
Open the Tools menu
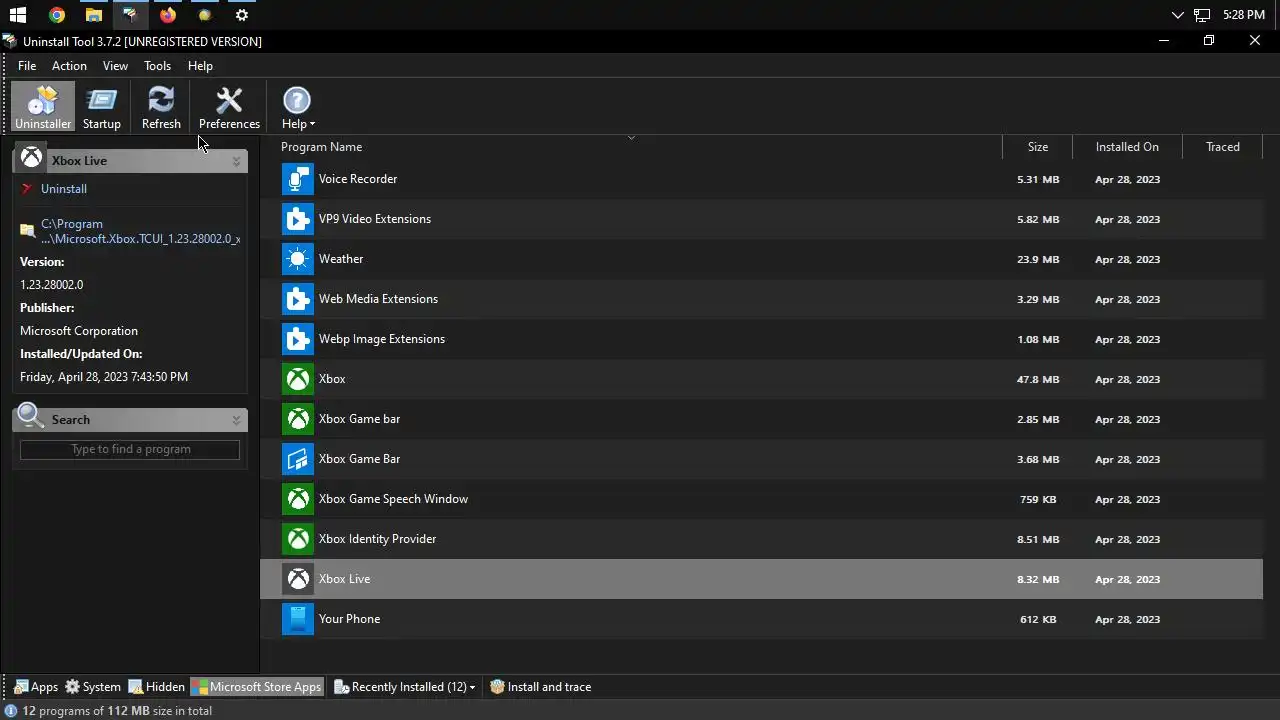(157, 66)
